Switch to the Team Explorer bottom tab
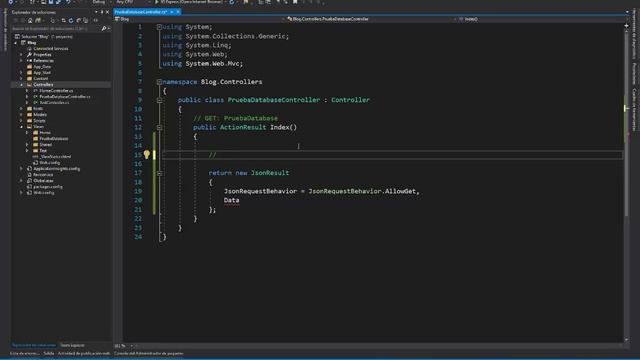640x360 pixels. 72,345
